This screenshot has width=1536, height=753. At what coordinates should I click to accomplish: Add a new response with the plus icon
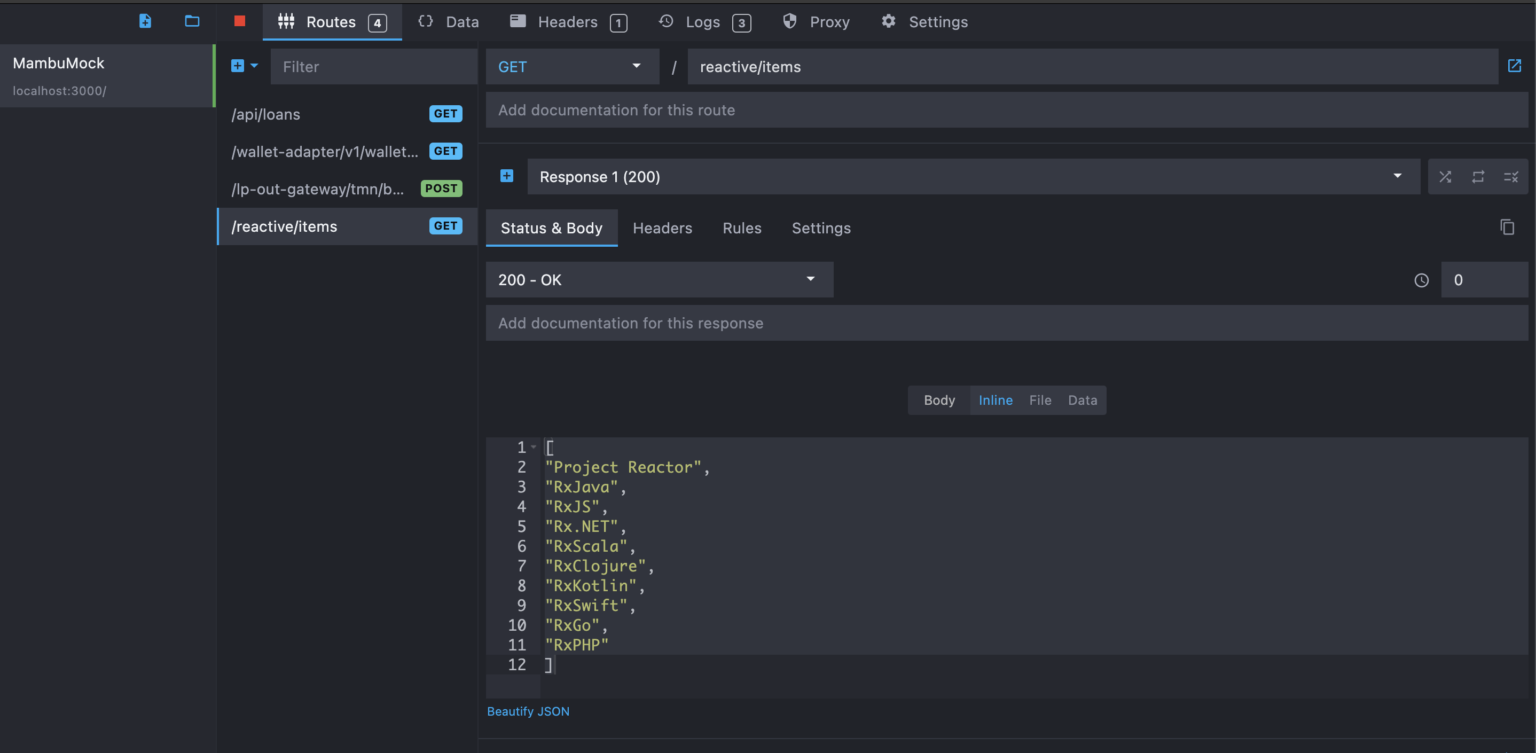click(506, 176)
